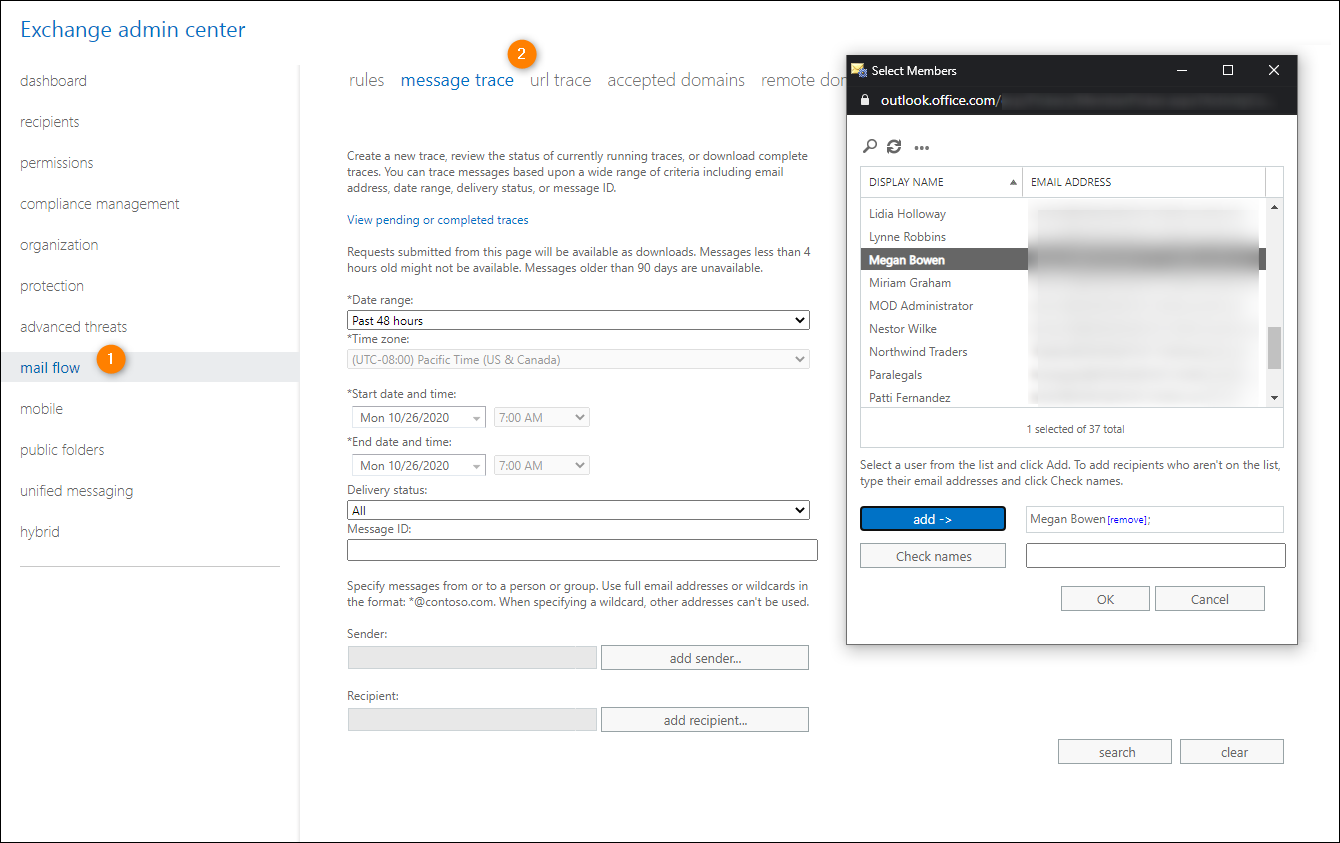1340x843 pixels.
Task: Click the add -> button
Action: (x=933, y=519)
